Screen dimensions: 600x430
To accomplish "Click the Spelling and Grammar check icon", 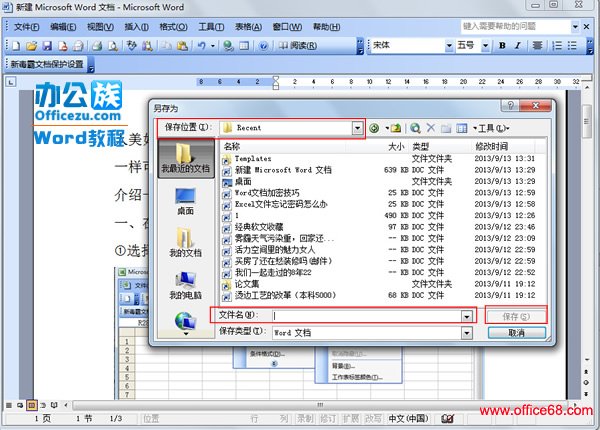I will pyautogui.click(x=132, y=46).
